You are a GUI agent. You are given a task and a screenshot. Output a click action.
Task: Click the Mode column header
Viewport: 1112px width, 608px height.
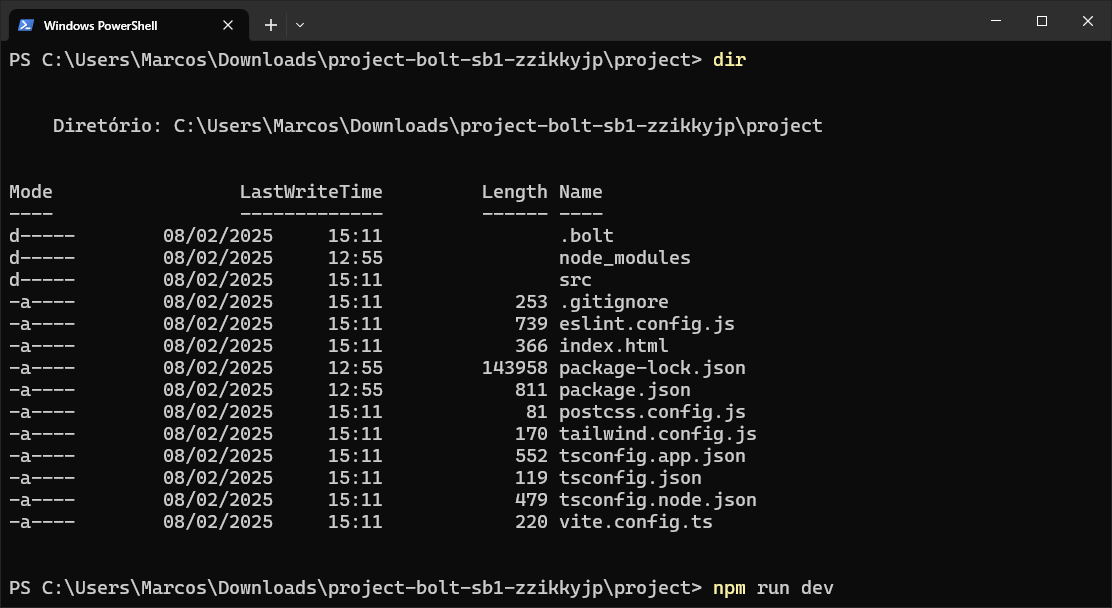tap(30, 192)
